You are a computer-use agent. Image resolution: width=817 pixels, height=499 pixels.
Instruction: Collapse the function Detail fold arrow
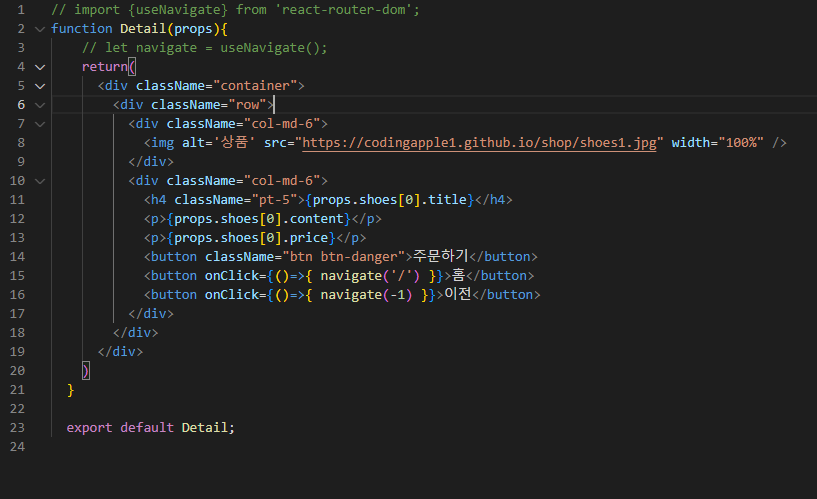pos(40,29)
